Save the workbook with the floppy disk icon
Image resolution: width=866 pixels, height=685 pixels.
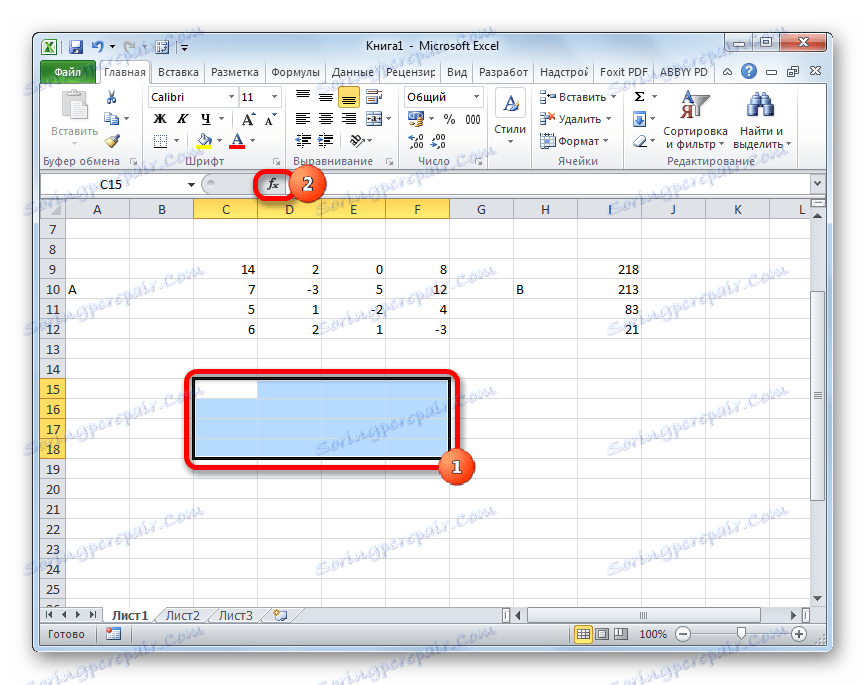[76, 47]
